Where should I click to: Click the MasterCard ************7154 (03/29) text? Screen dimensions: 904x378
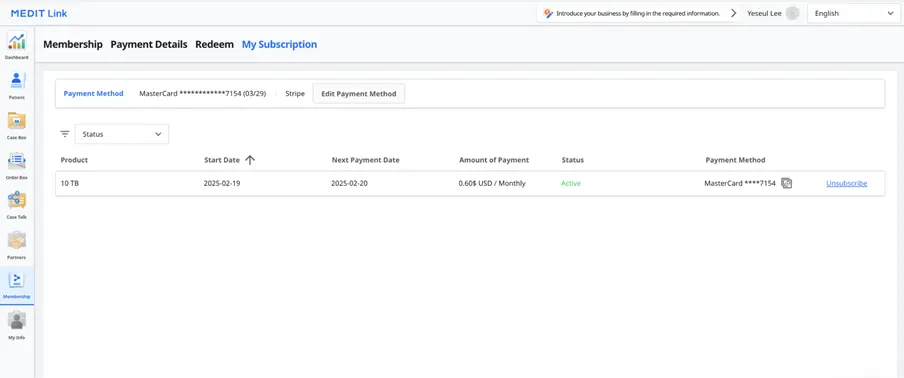[x=202, y=93]
